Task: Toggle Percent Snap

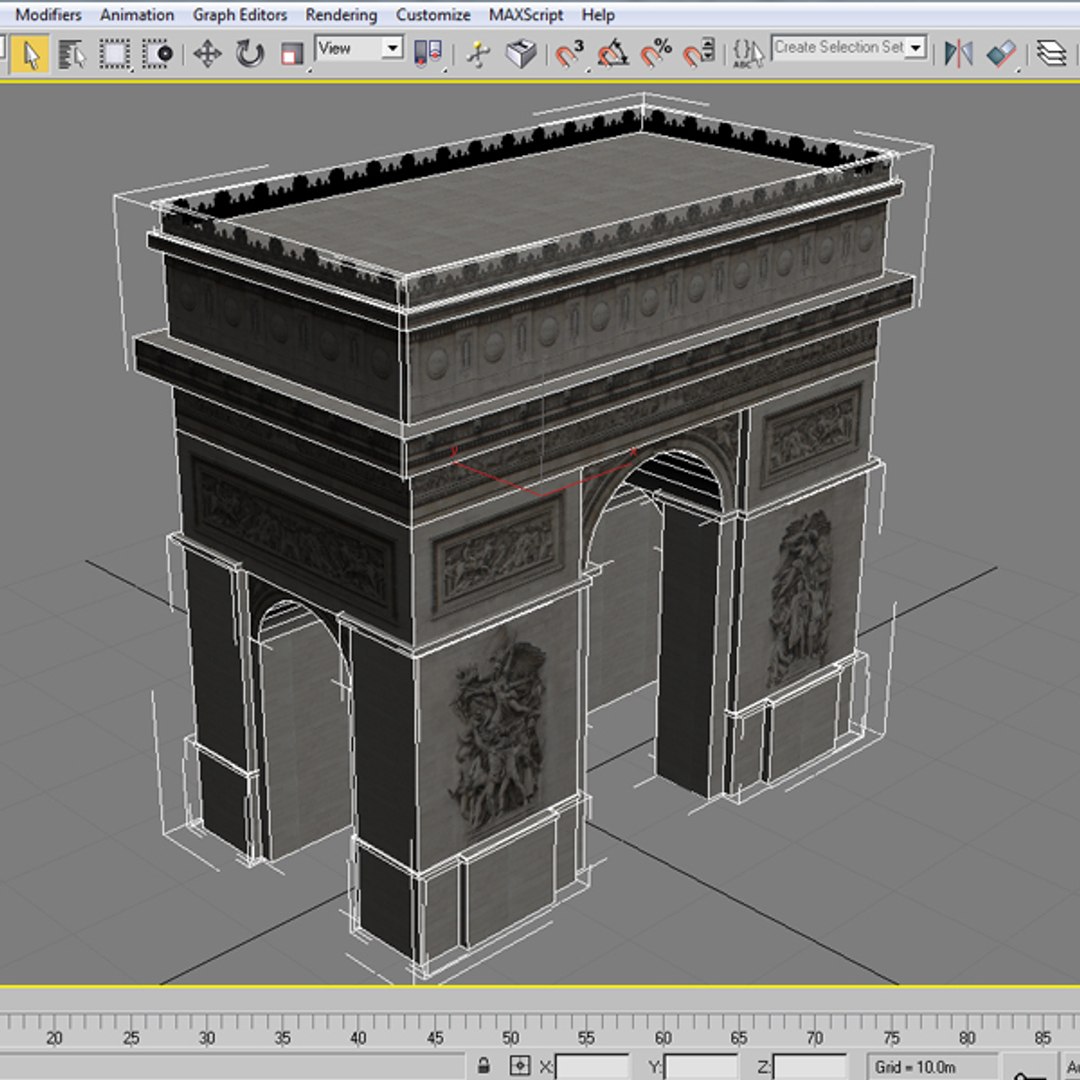Action: coord(655,54)
